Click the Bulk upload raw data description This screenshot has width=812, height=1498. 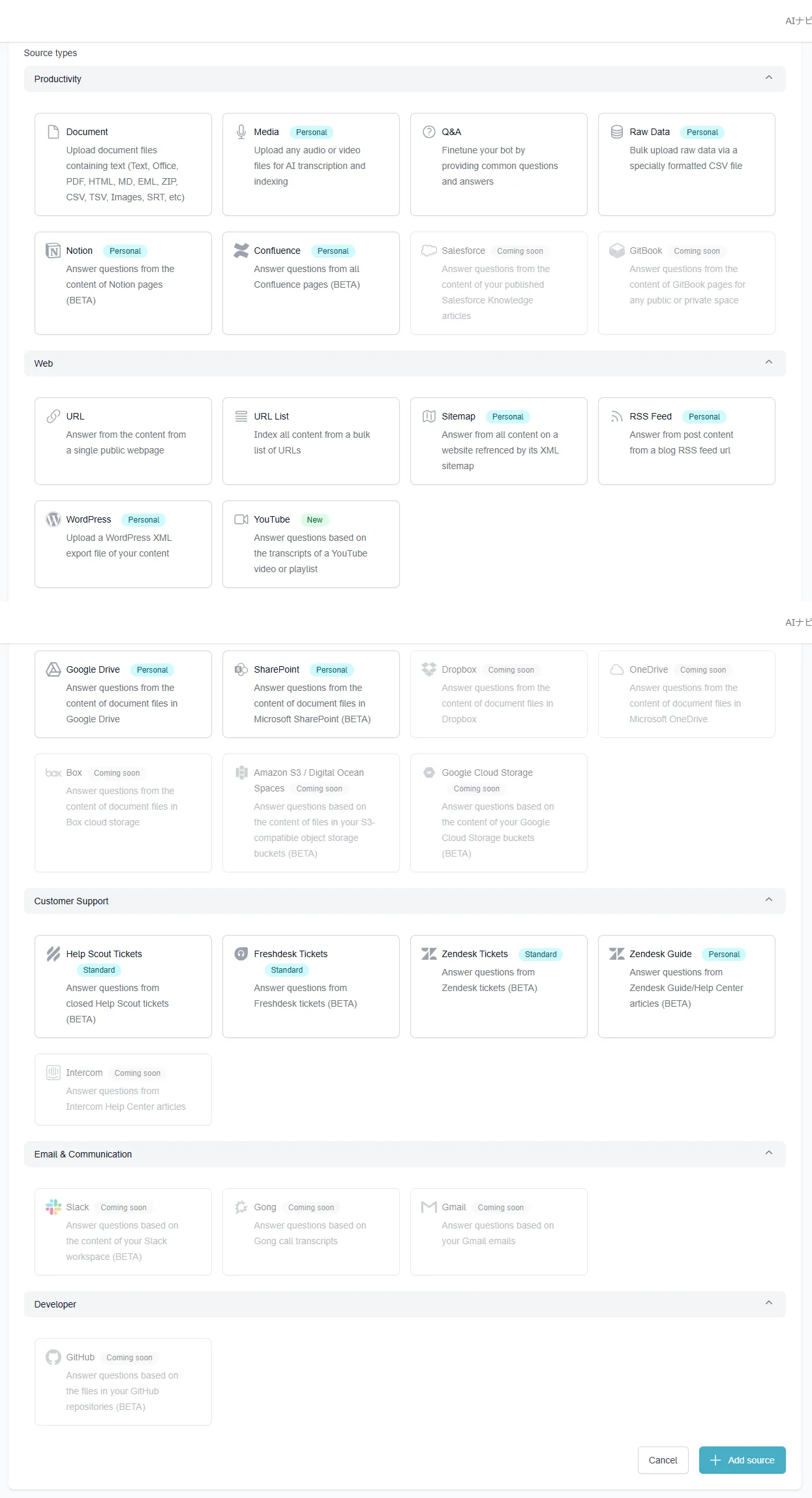685,158
